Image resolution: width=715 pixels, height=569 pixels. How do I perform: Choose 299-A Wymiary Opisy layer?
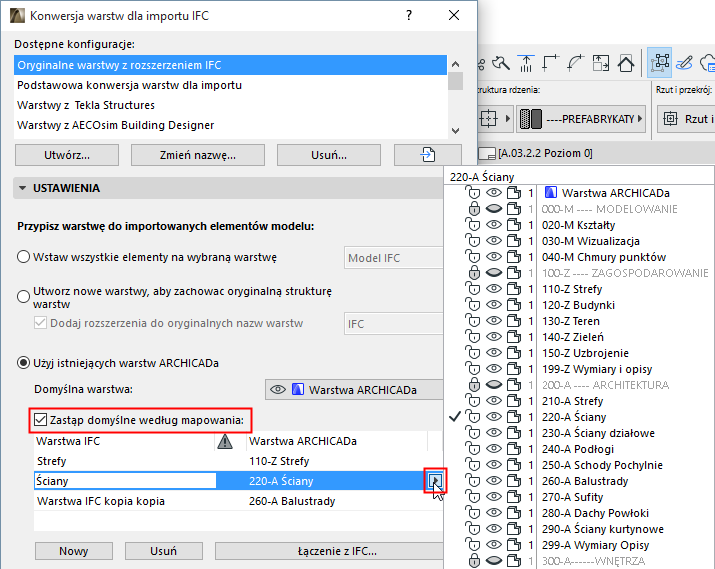[x=595, y=545]
